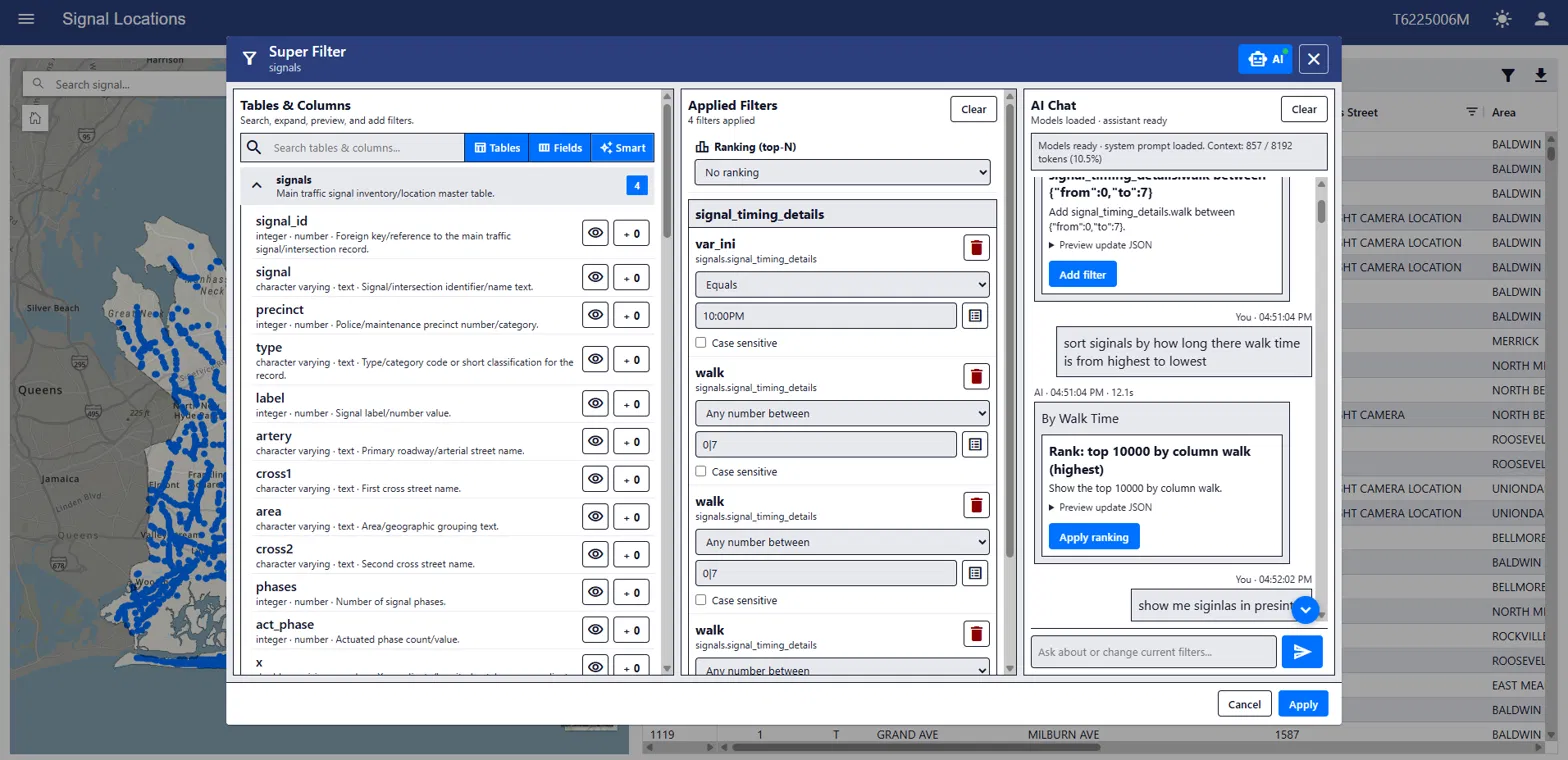Click the AI Chat scrollbar thumb

[1321, 211]
